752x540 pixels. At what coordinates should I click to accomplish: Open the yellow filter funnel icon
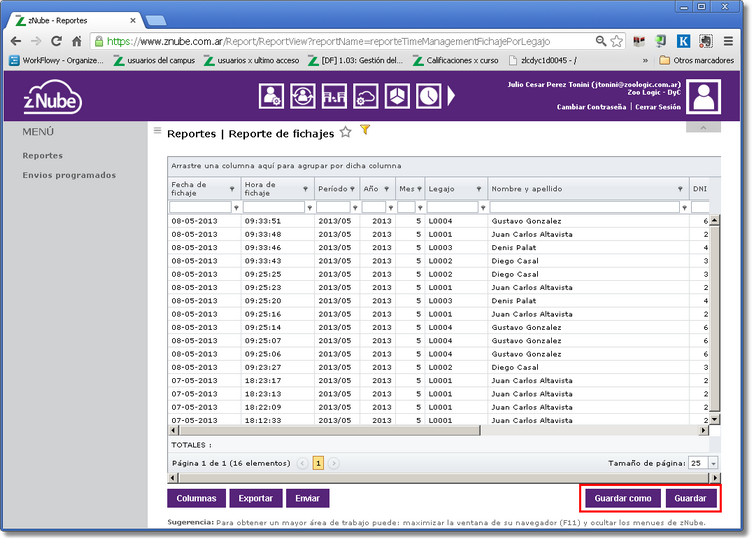pos(365,130)
